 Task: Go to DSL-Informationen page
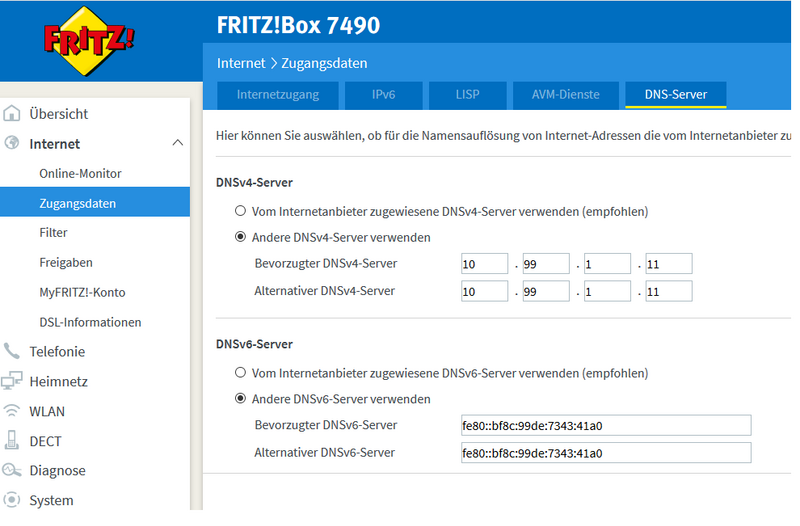pos(90,323)
